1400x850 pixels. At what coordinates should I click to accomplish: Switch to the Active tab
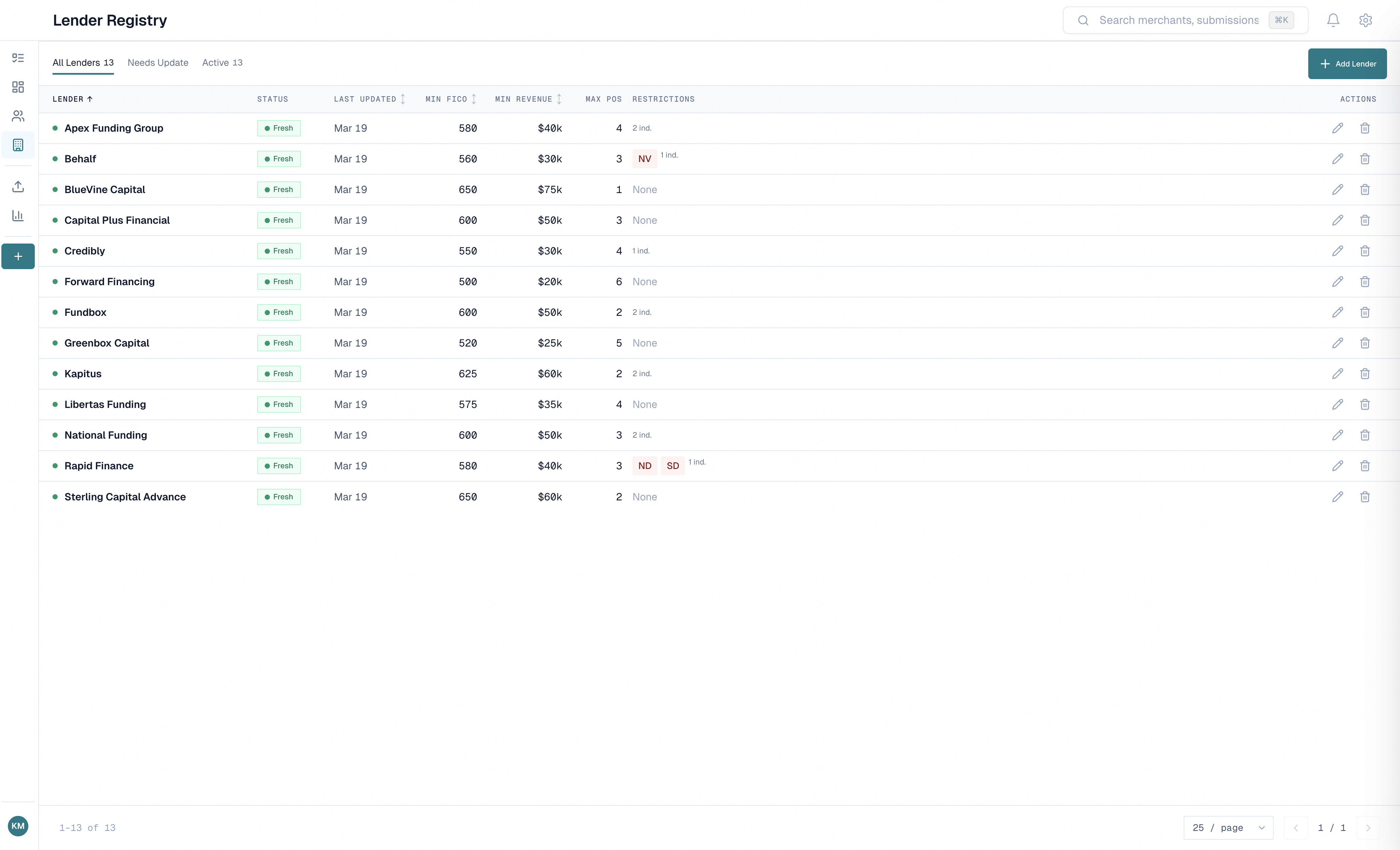pos(222,62)
